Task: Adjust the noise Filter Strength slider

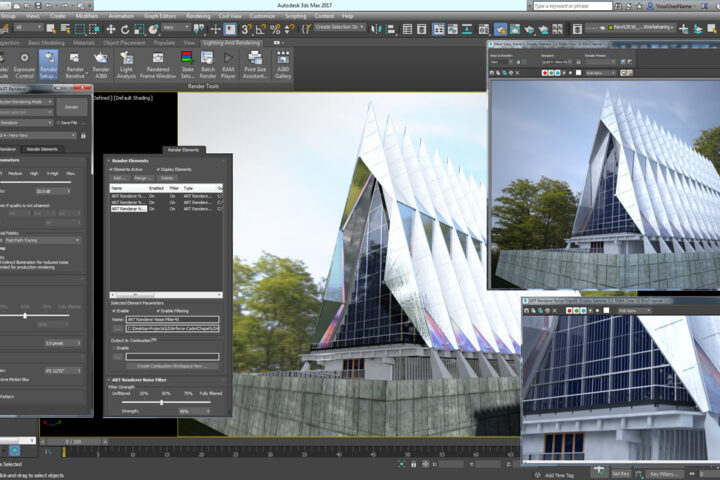Action: coord(161,402)
